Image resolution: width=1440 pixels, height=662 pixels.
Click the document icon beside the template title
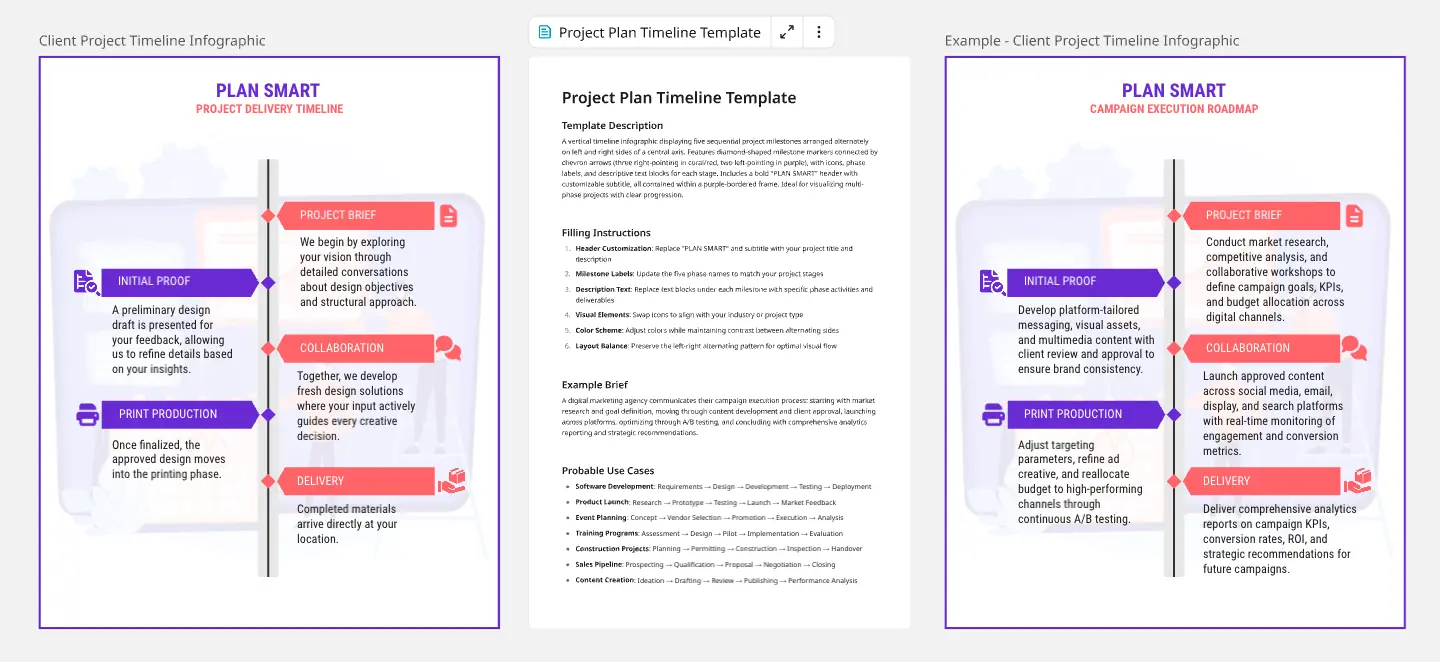pos(545,32)
